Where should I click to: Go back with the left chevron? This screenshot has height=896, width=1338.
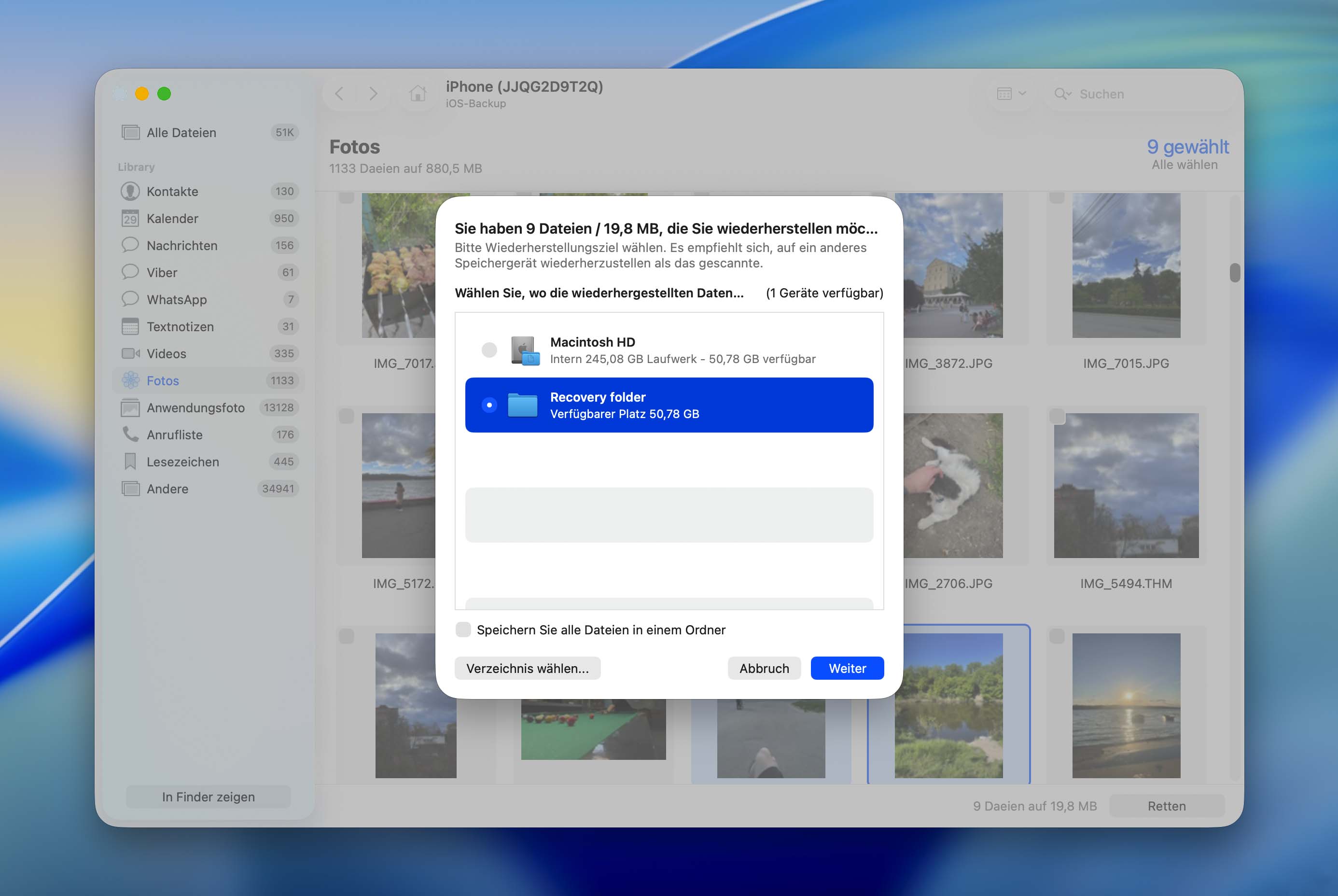[339, 93]
